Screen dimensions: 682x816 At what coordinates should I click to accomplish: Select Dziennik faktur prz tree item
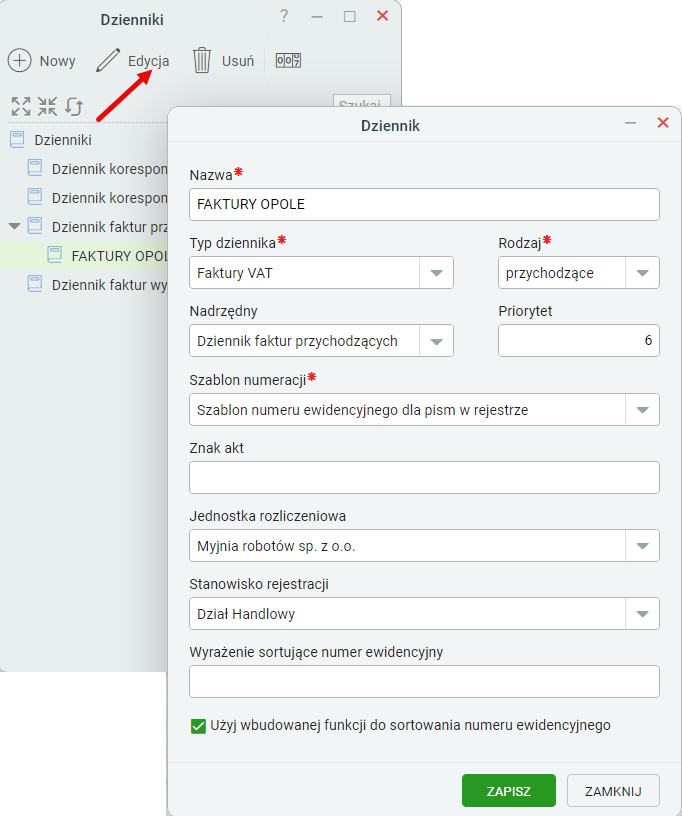tap(109, 227)
